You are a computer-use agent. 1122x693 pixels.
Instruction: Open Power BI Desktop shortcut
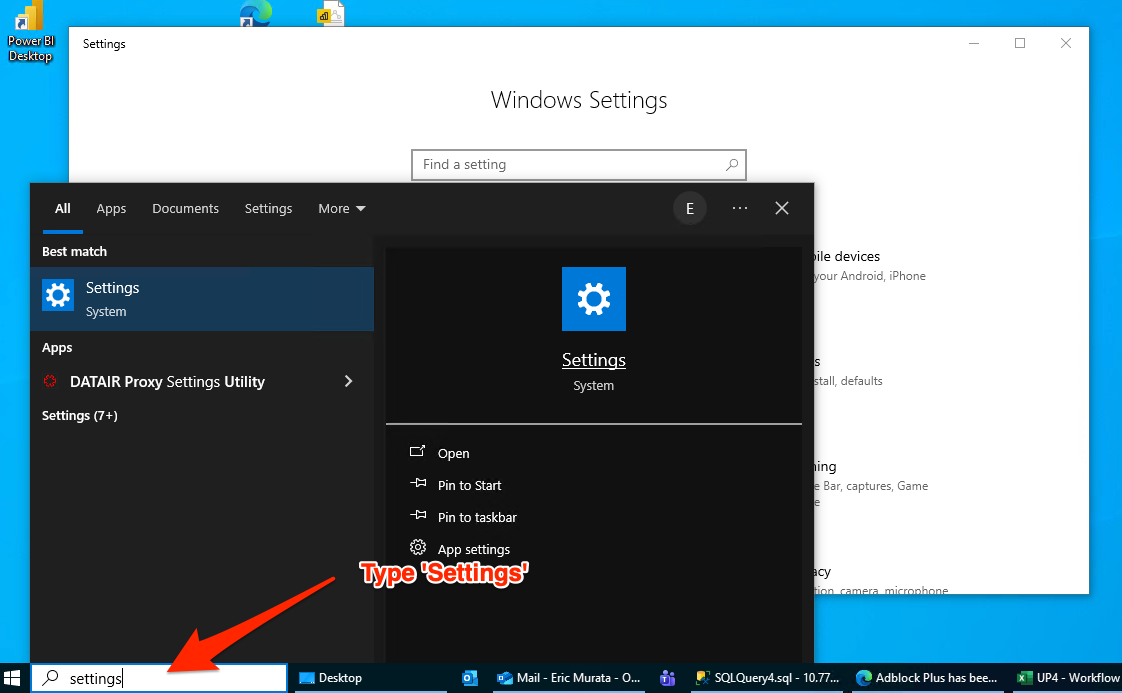pos(30,30)
